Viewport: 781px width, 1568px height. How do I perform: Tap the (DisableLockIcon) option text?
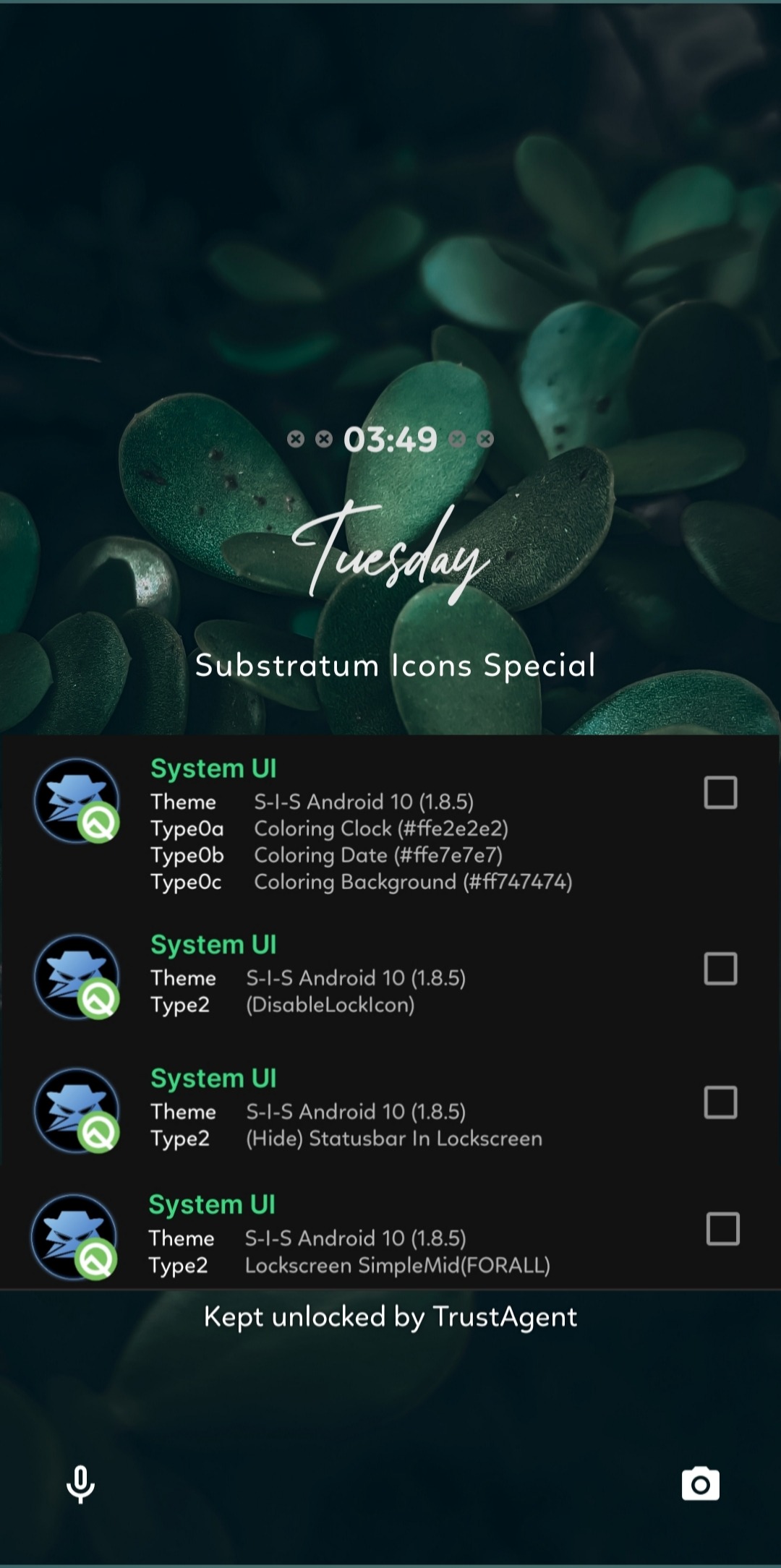(x=330, y=1005)
